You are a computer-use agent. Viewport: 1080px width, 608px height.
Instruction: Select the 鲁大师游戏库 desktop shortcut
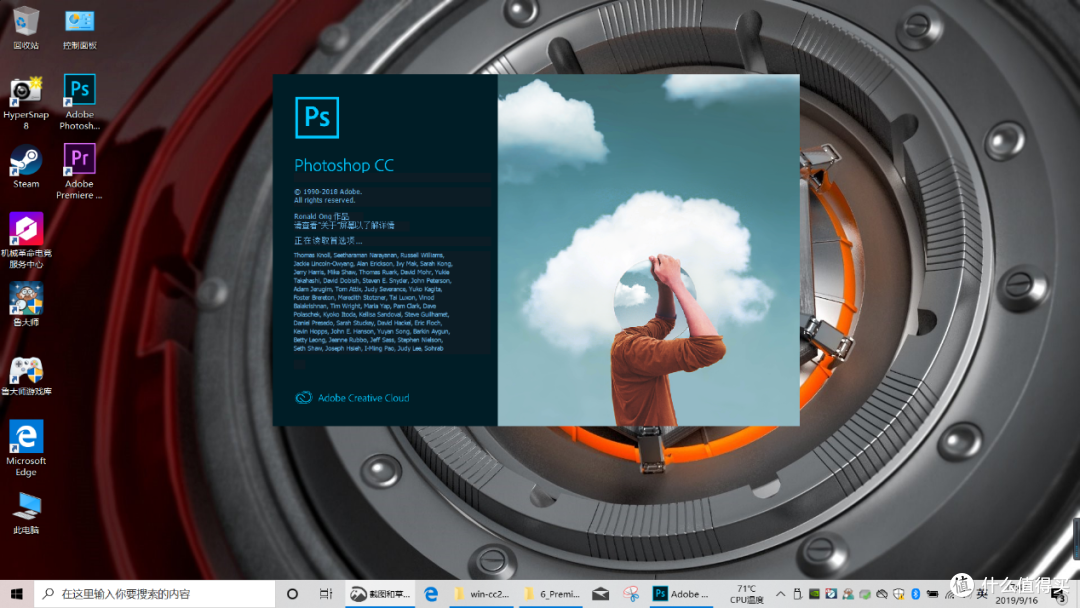point(26,376)
